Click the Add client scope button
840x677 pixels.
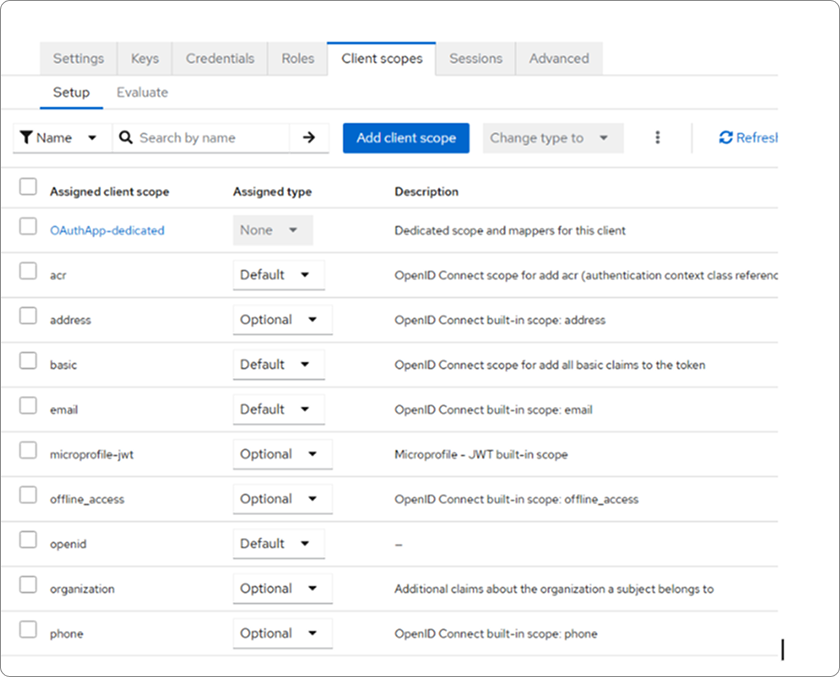(406, 138)
